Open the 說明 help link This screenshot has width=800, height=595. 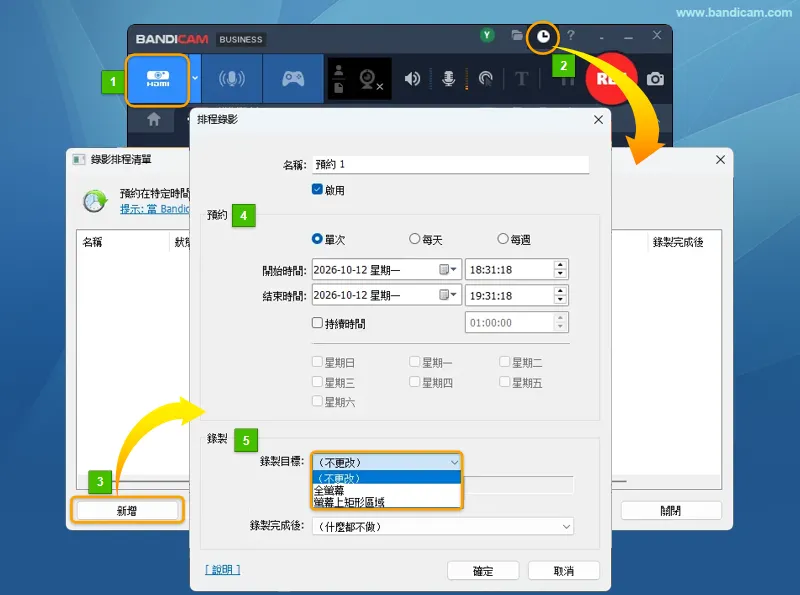click(x=222, y=569)
